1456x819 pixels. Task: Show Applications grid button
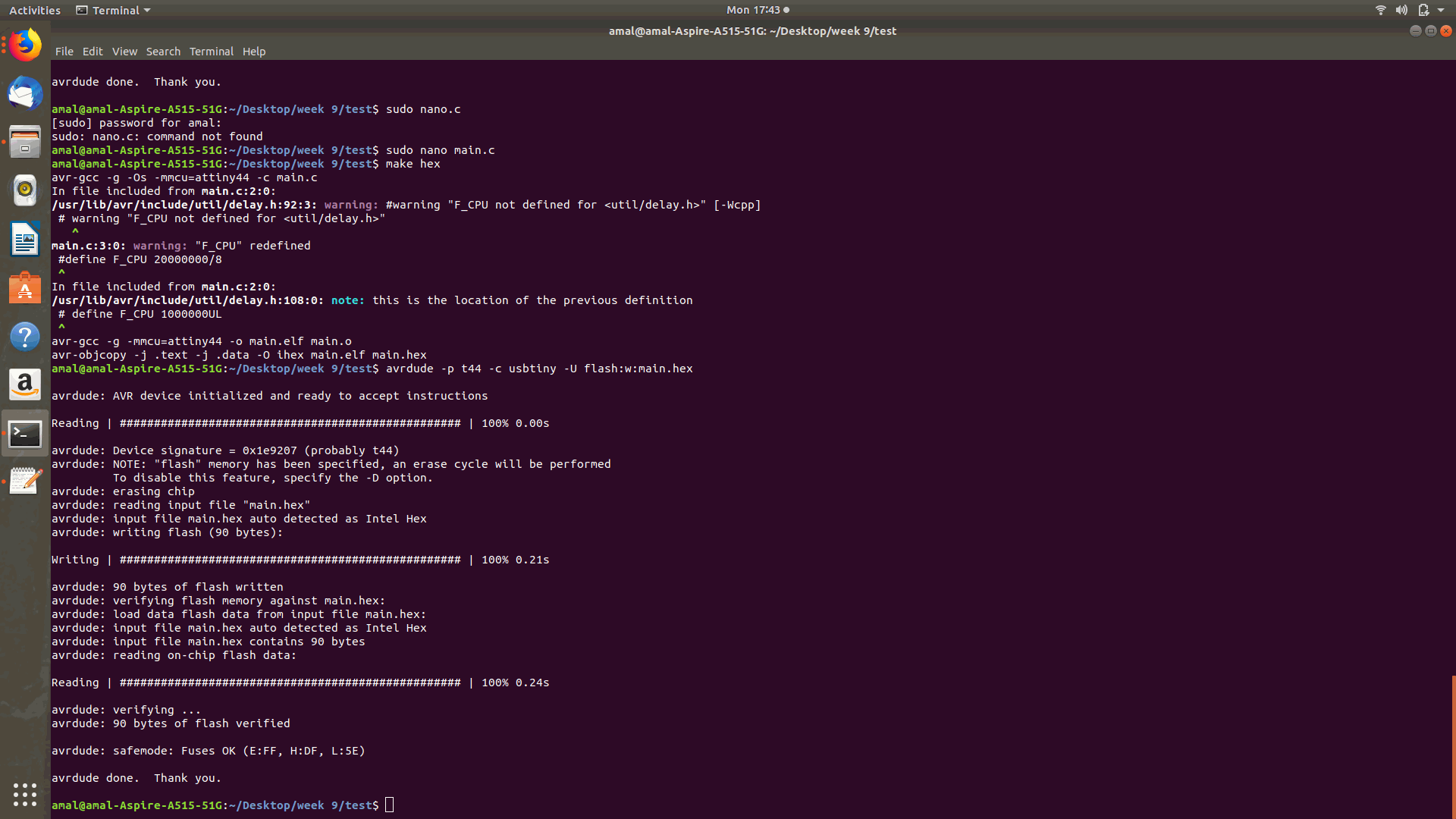[x=25, y=794]
